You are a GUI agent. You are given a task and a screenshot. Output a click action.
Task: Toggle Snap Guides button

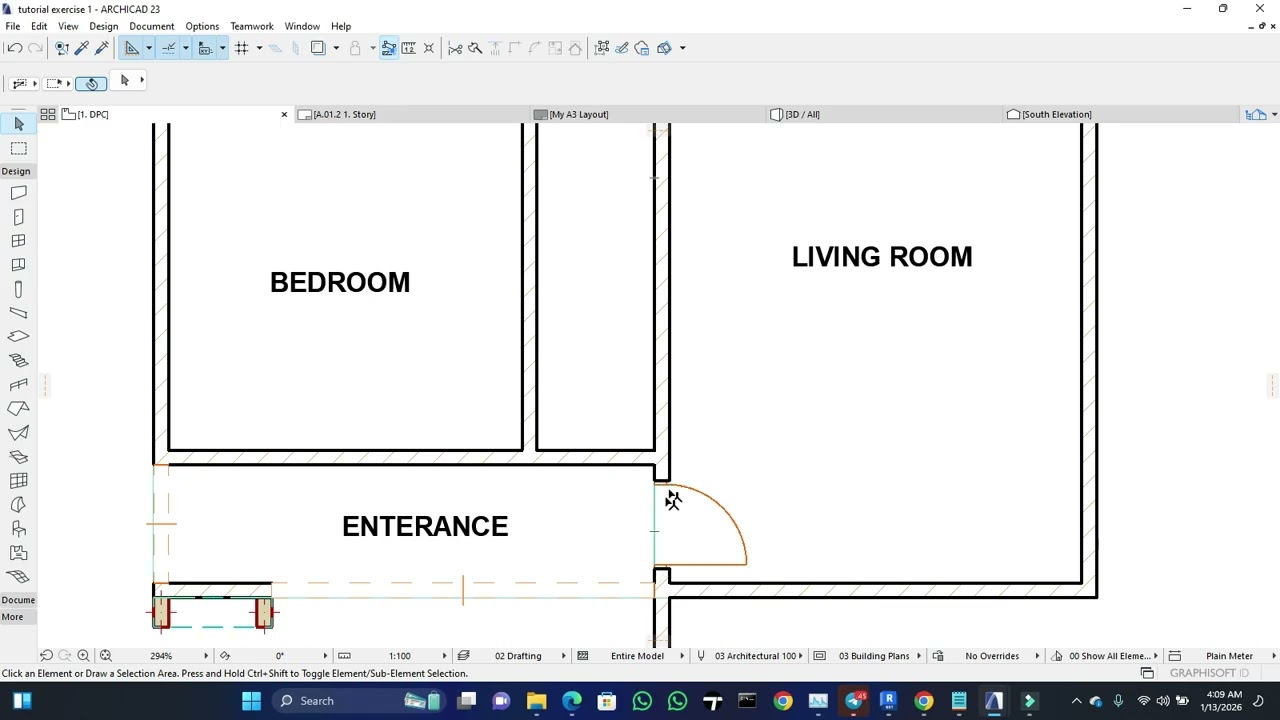[x=168, y=48]
